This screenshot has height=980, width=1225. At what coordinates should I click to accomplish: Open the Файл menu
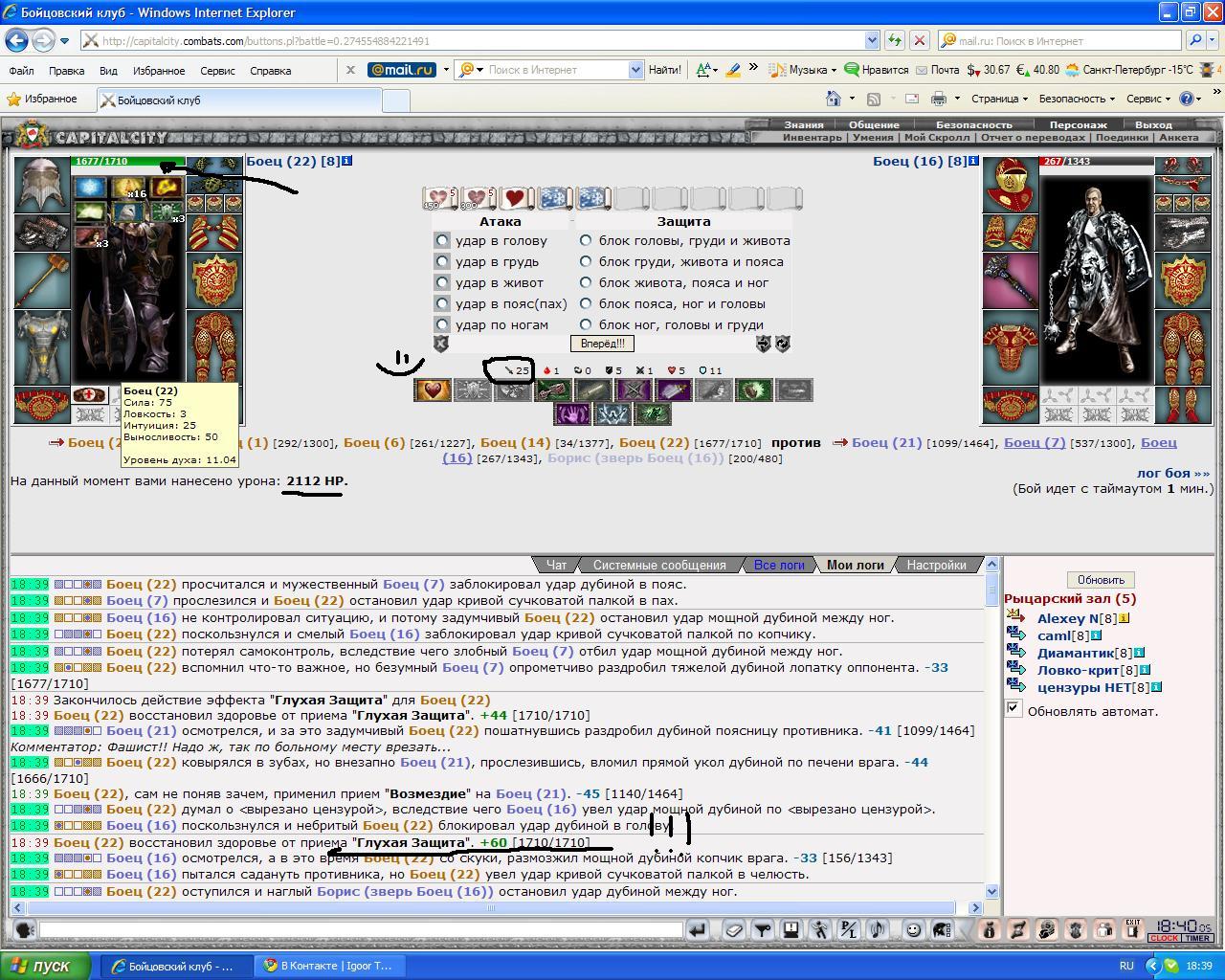pos(21,70)
